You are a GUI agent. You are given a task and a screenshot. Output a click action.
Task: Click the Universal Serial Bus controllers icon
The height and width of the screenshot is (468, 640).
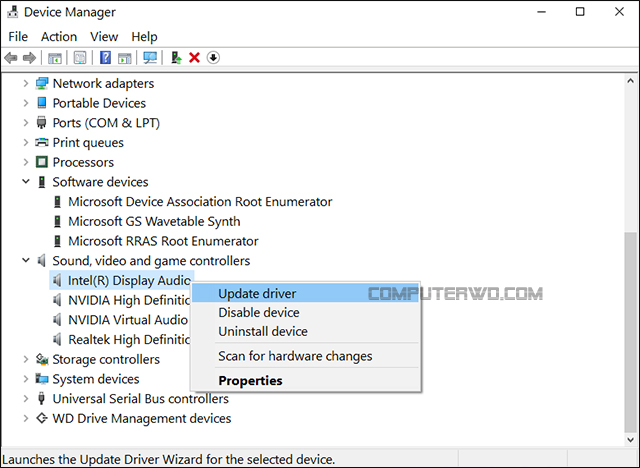coord(41,399)
